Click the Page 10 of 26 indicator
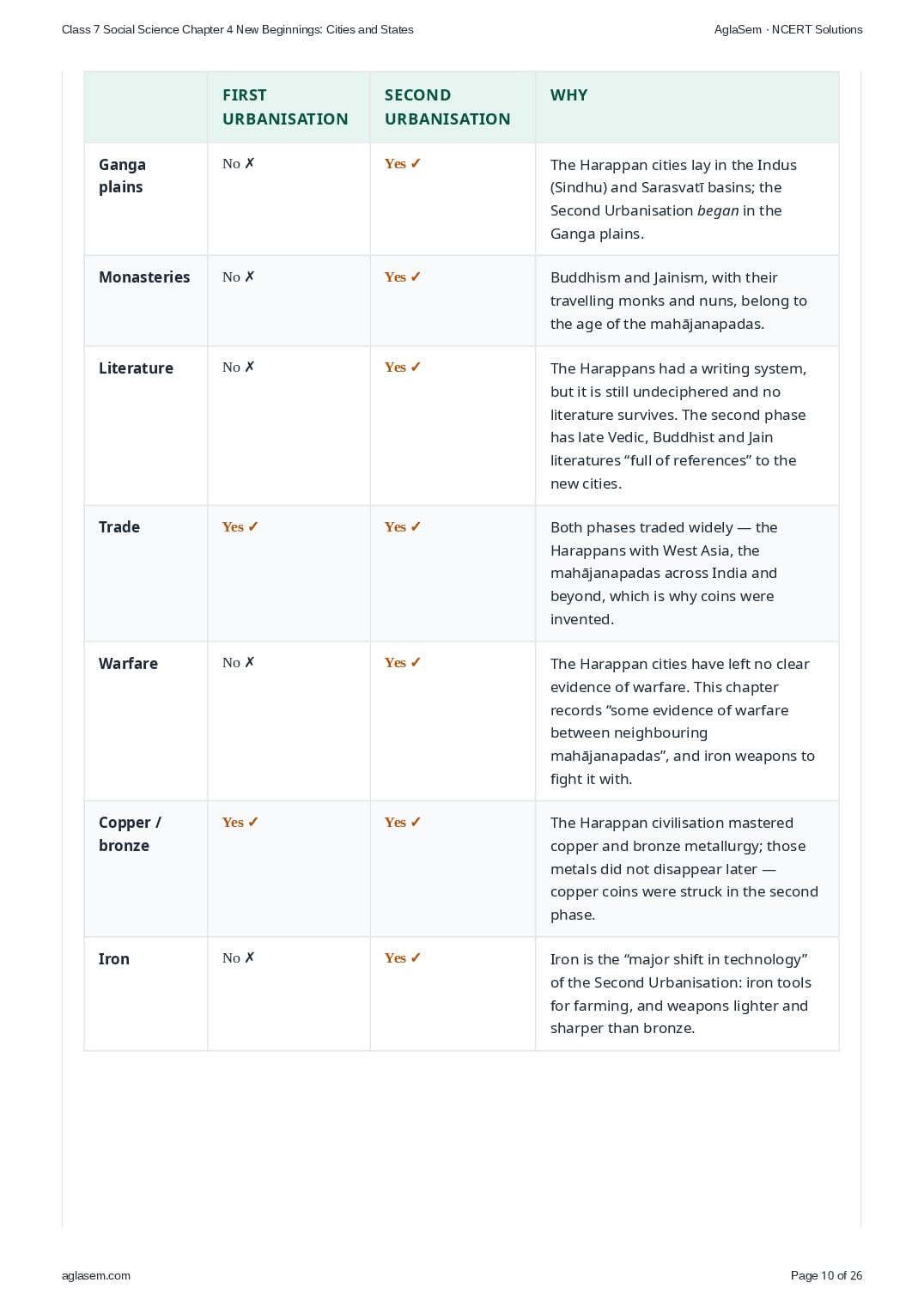 click(x=826, y=1275)
